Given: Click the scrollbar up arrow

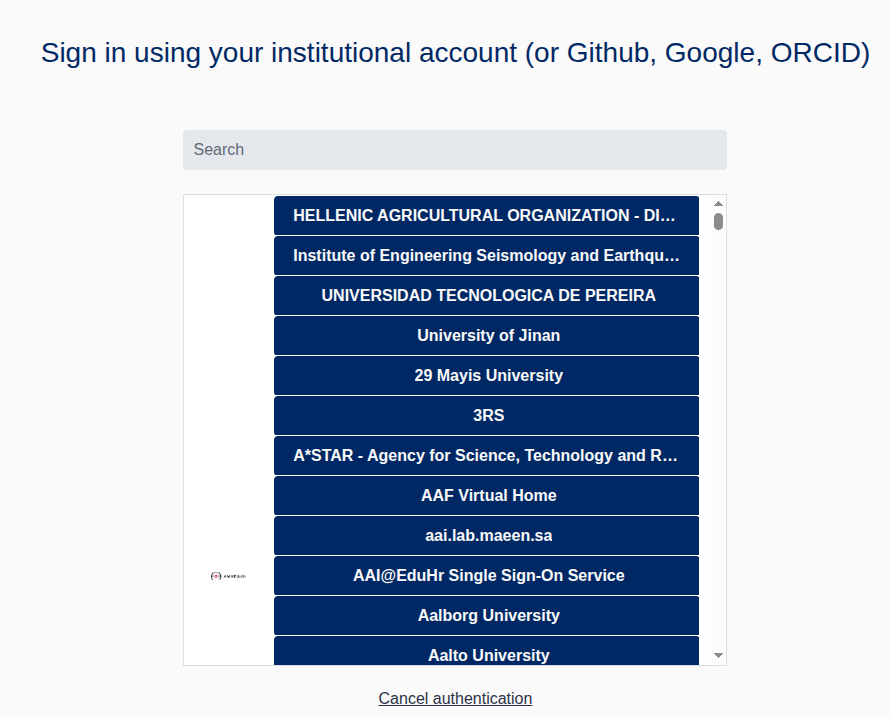Looking at the screenshot, I should point(718,203).
